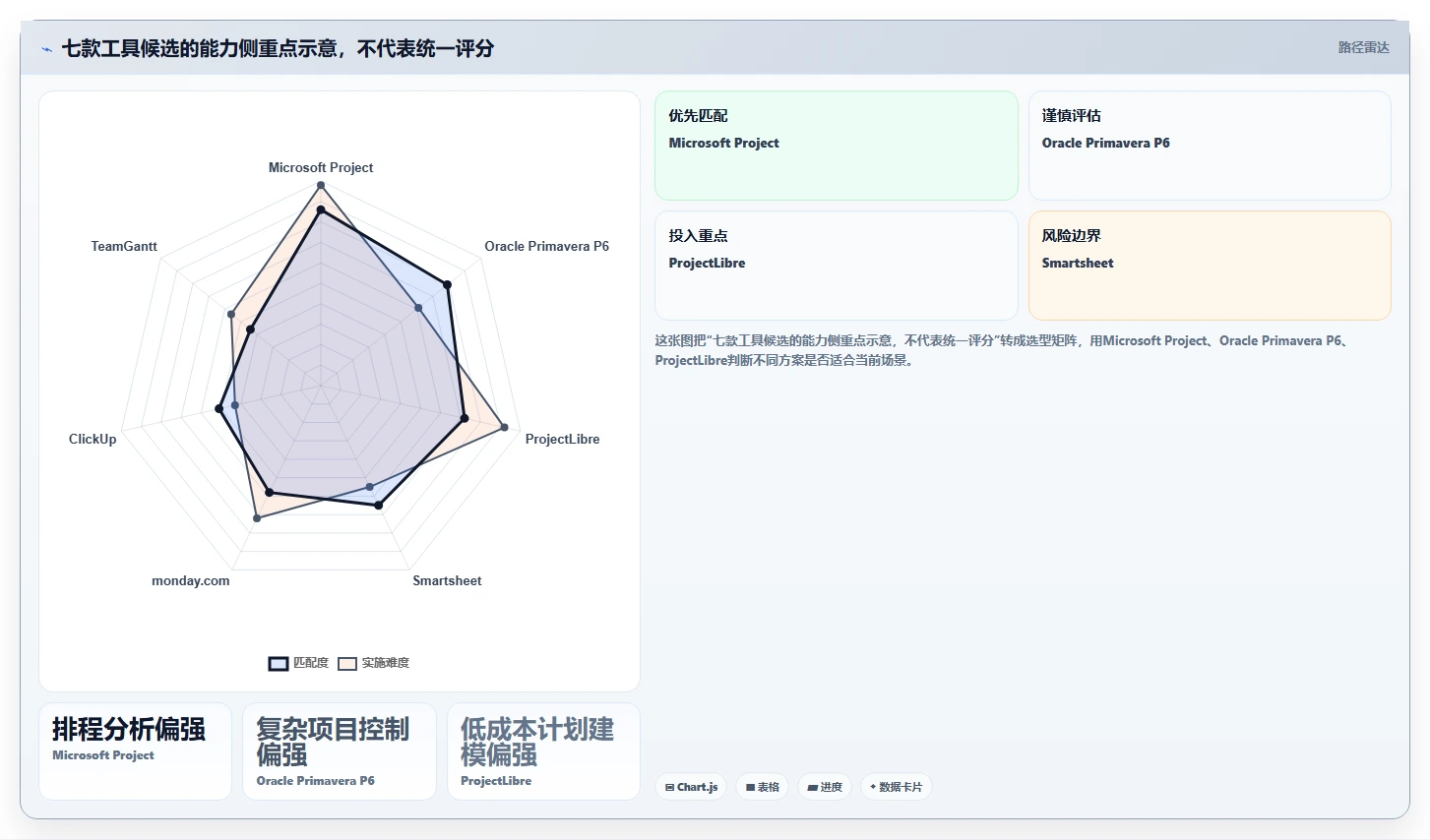This screenshot has height=840, width=1430.
Task: Click the 实施难度 data point on Microsoft Project axis
Action: point(321,186)
